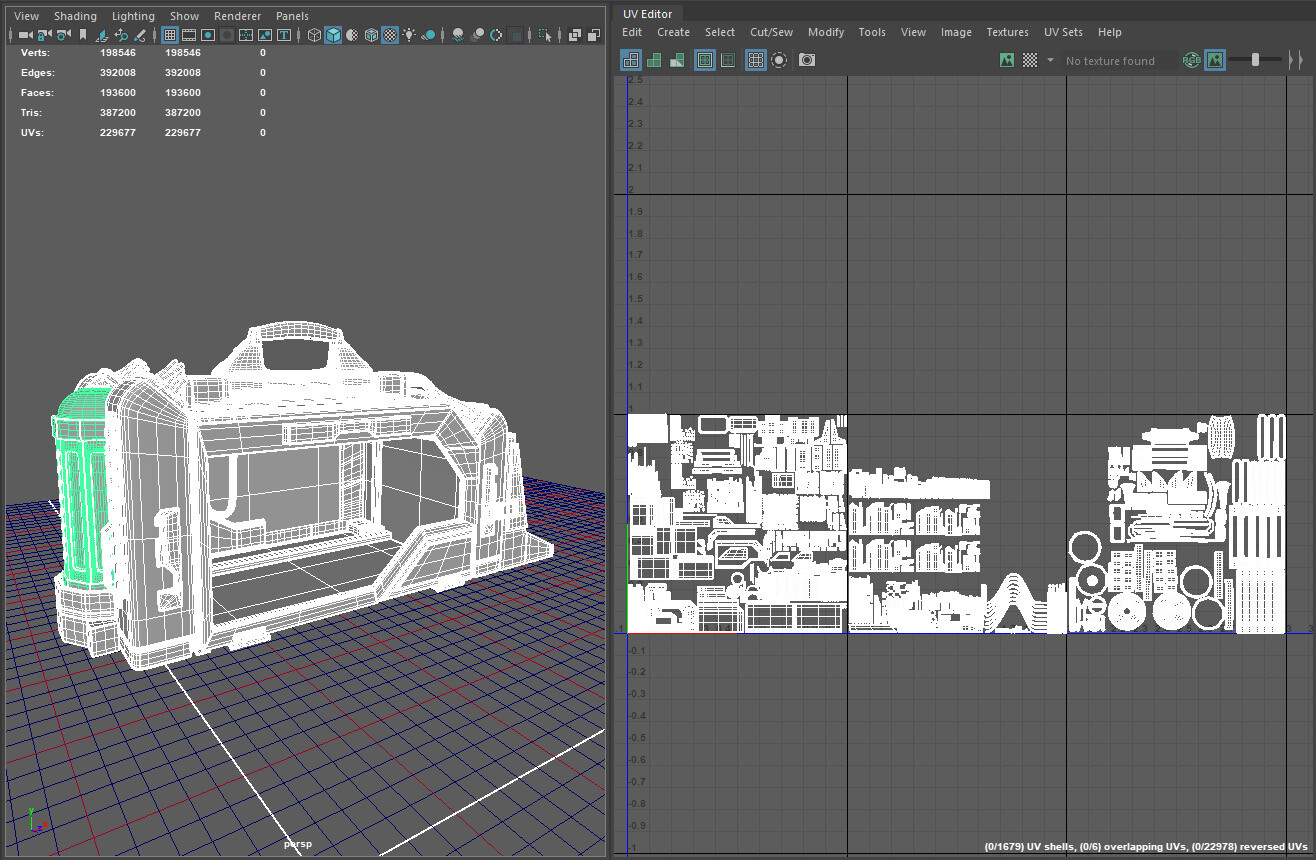Click the Wireframe on Shaded icon

tap(371, 35)
